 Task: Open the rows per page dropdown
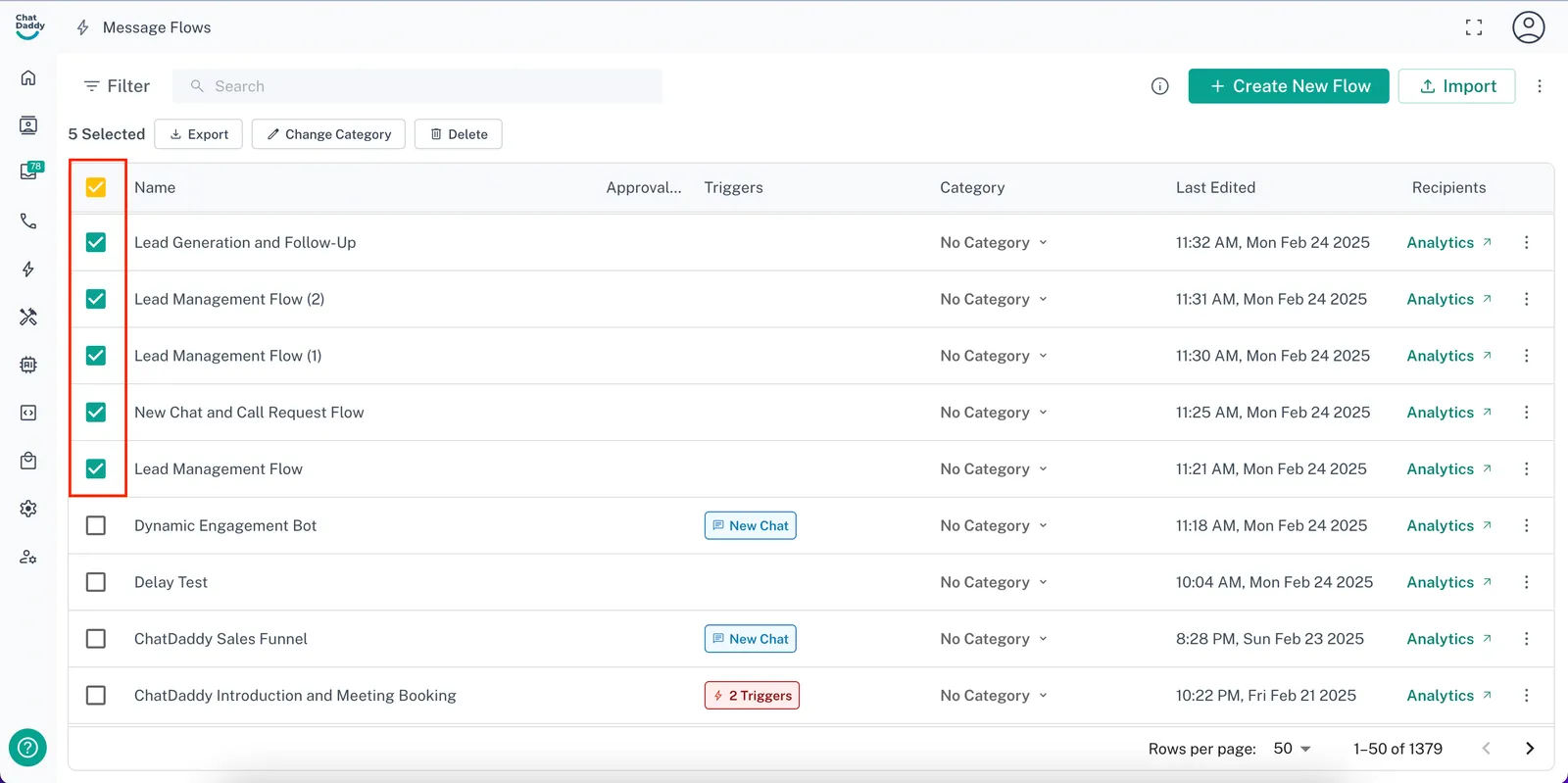pyautogui.click(x=1292, y=749)
